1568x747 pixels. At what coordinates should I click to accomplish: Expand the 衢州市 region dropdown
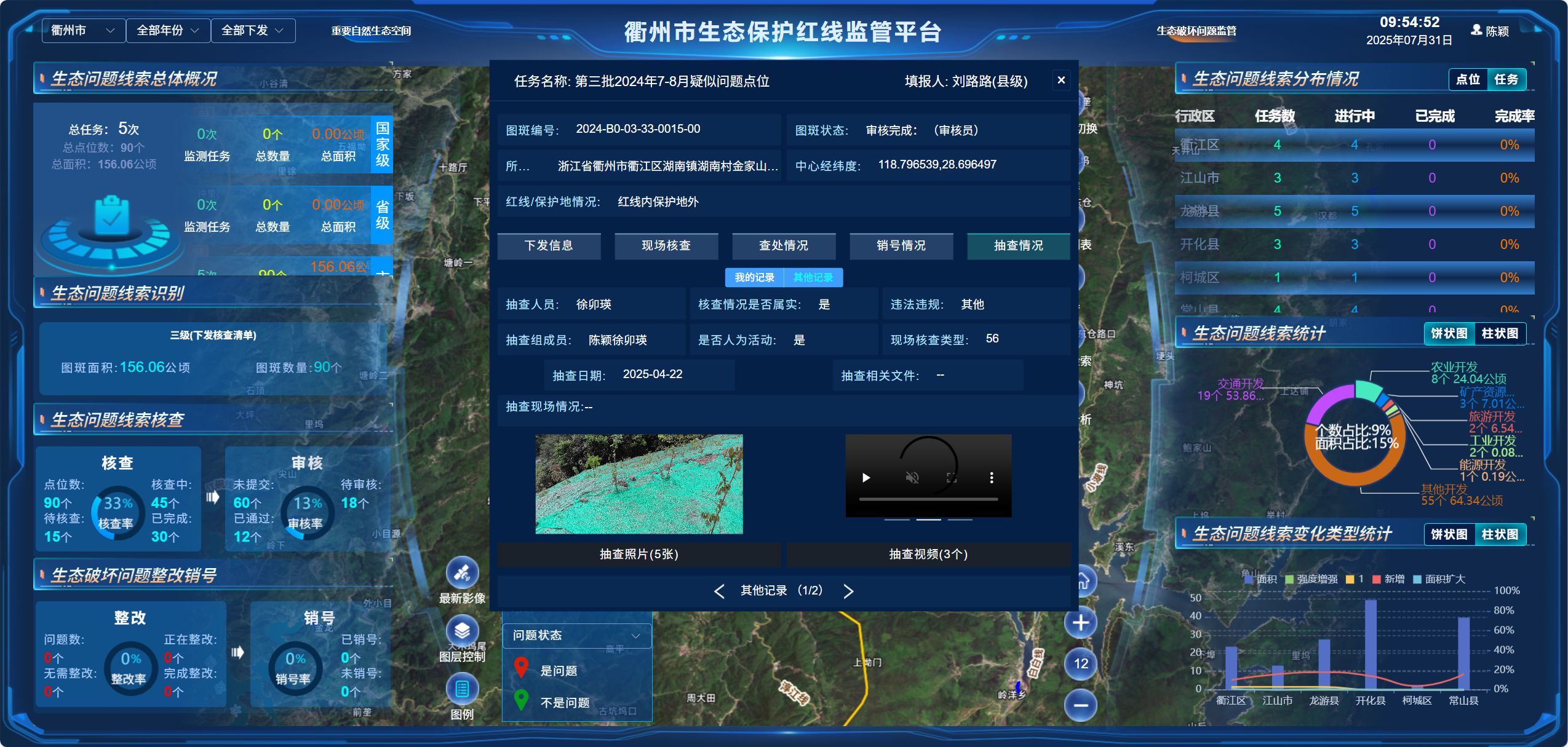tap(83, 30)
